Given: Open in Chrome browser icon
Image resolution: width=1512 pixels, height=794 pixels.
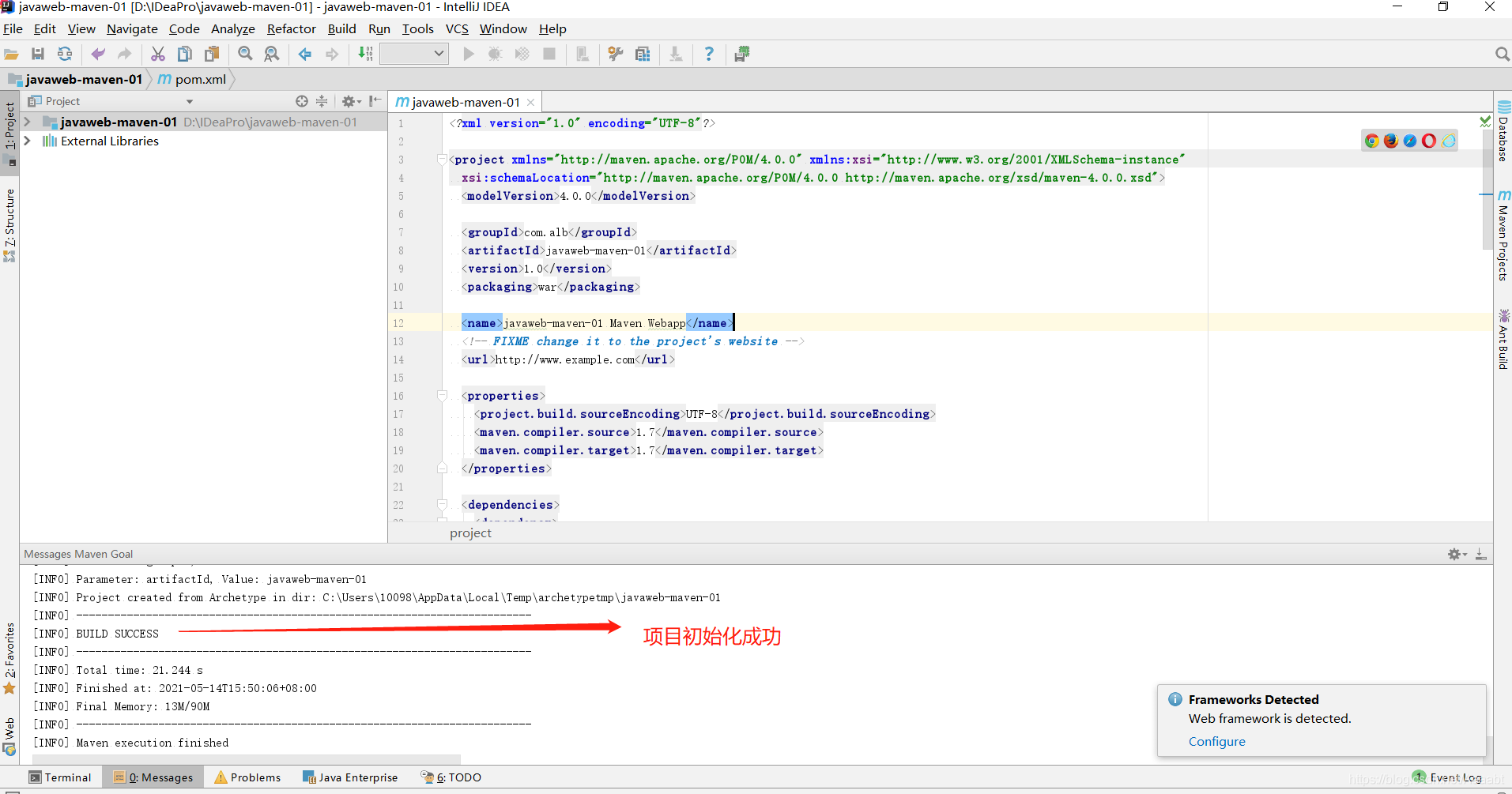Looking at the screenshot, I should click(x=1371, y=141).
